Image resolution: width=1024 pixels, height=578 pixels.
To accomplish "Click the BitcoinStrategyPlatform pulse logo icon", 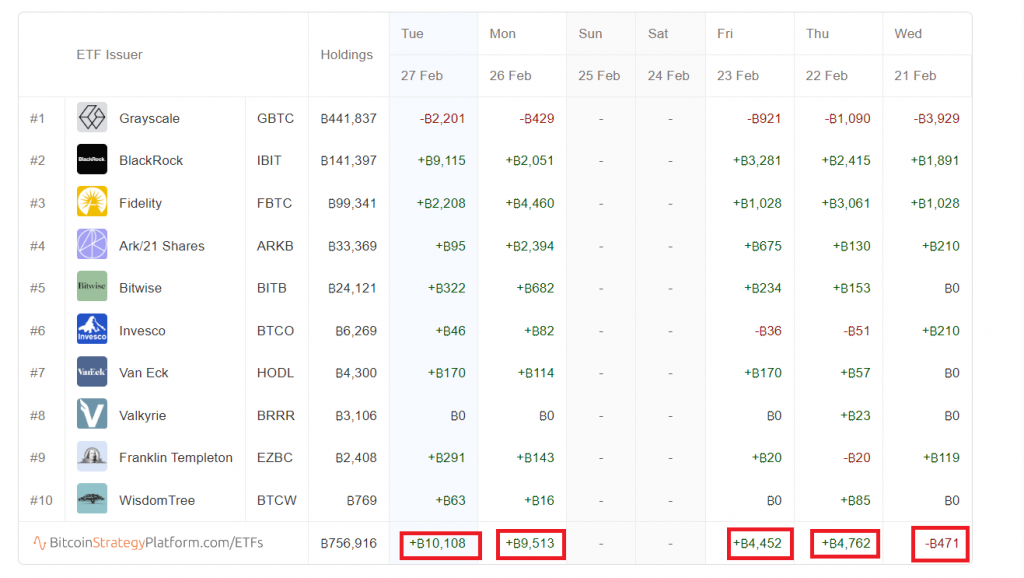I will click(39, 543).
